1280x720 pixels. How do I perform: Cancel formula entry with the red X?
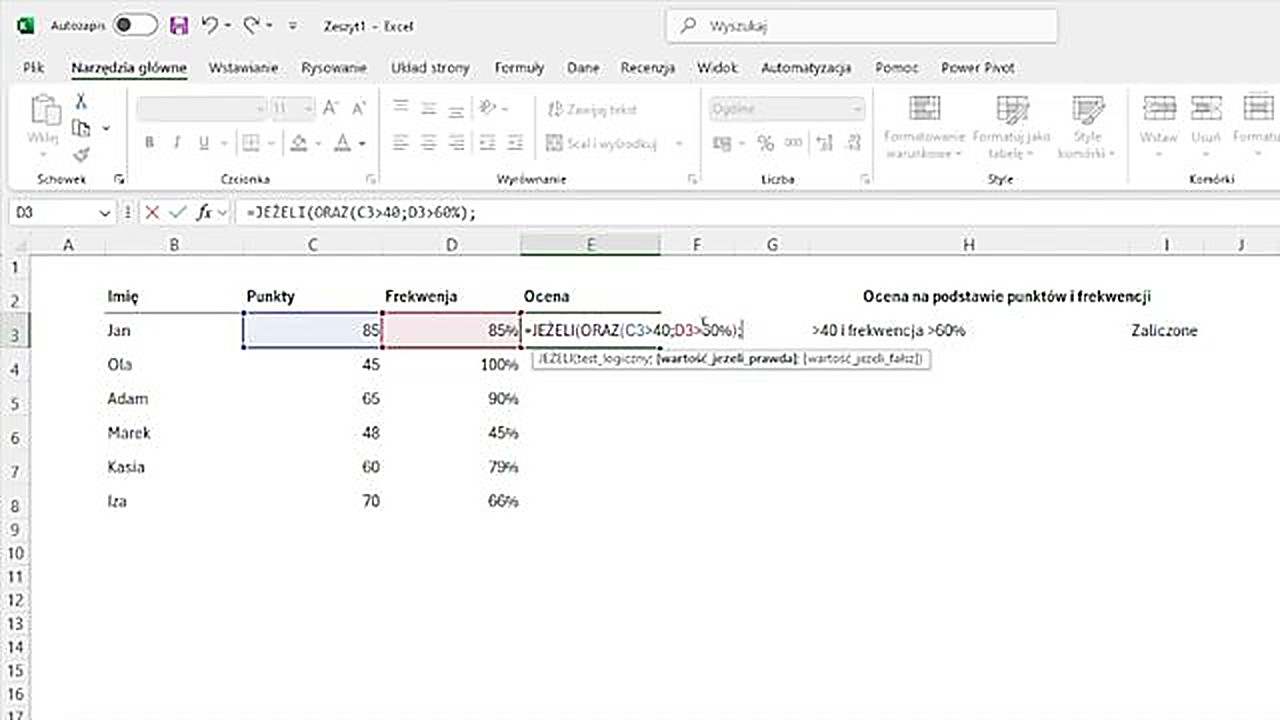[x=152, y=213]
